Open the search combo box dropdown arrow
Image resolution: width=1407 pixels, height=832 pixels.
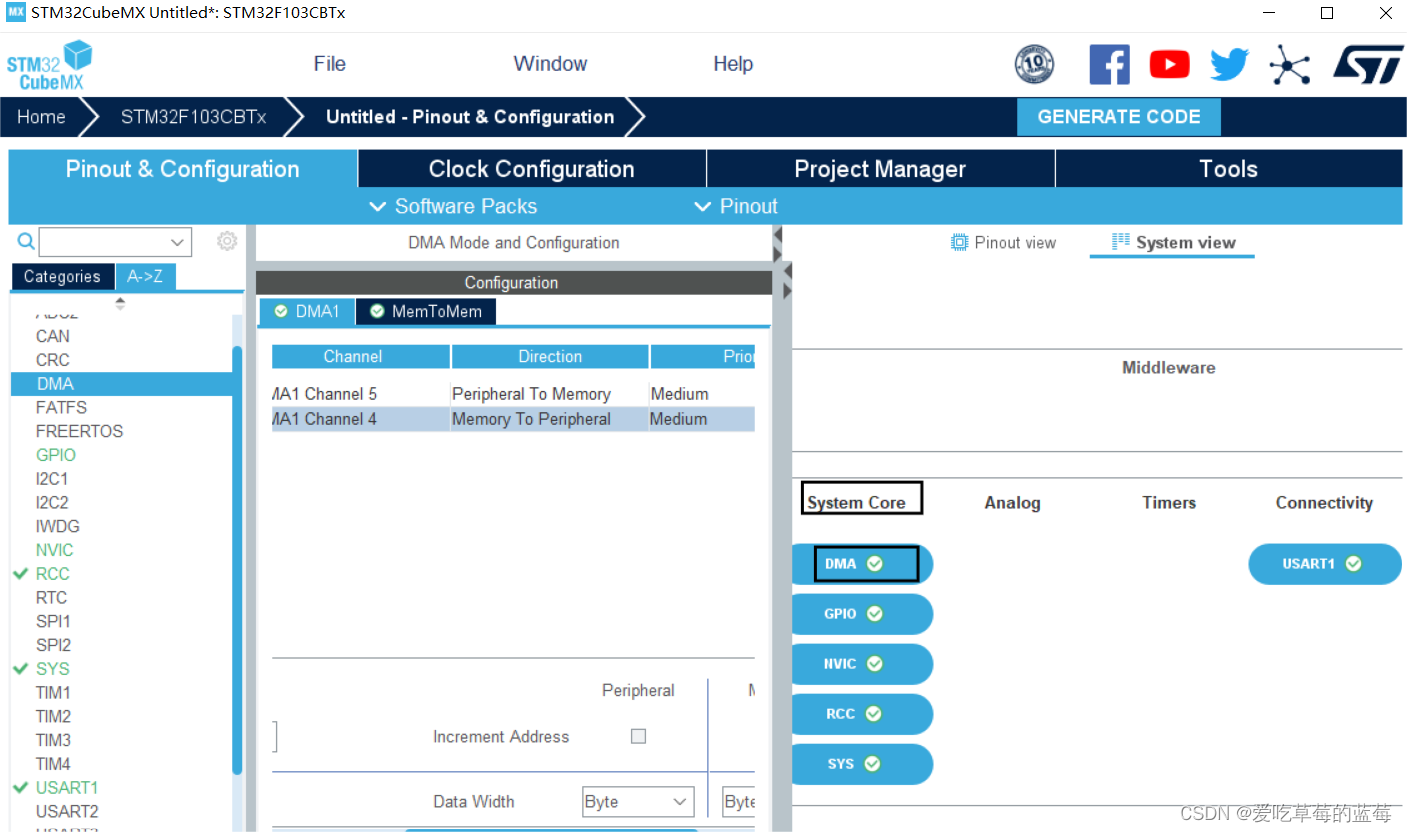point(178,242)
